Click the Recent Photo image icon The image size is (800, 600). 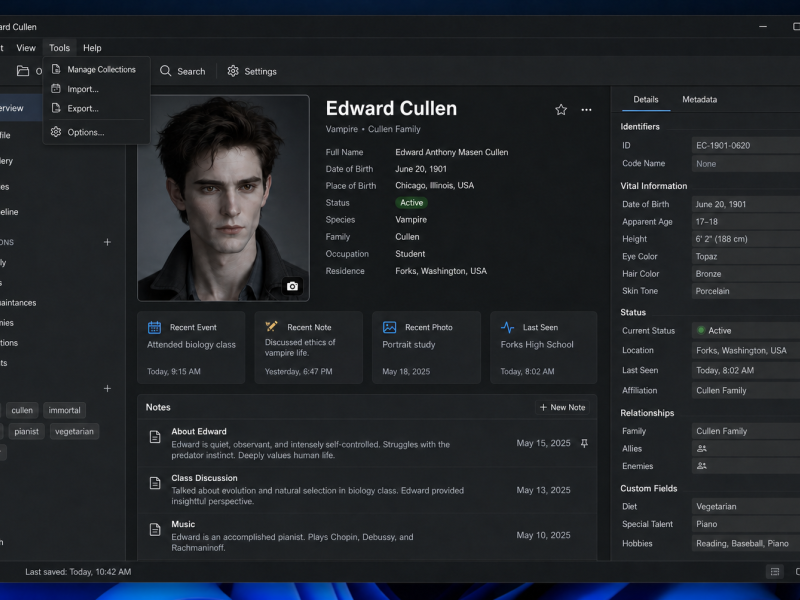click(389, 327)
